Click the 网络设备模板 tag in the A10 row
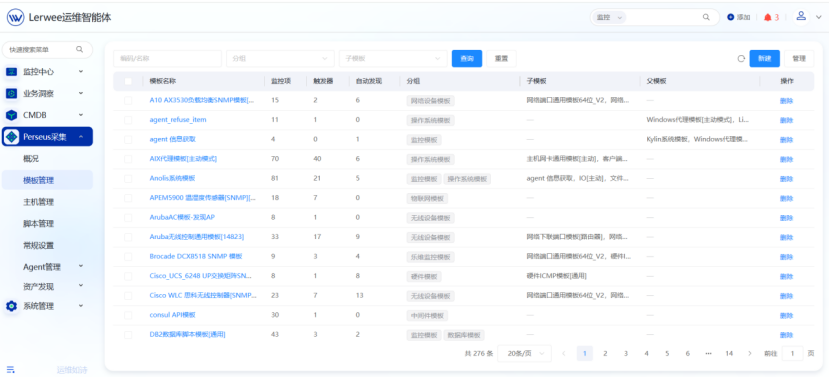The height and width of the screenshot is (377, 829). (x=430, y=100)
